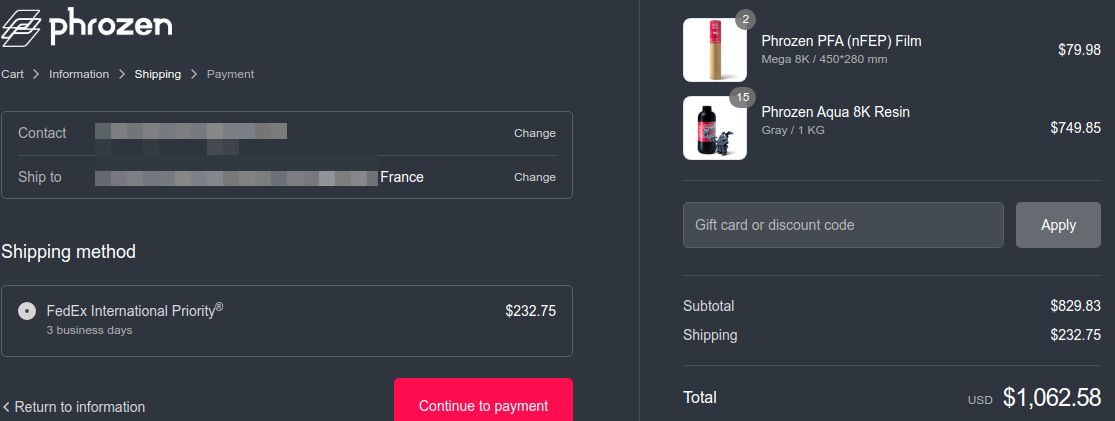Apply the discount code
The width and height of the screenshot is (1115, 421).
1058,225
